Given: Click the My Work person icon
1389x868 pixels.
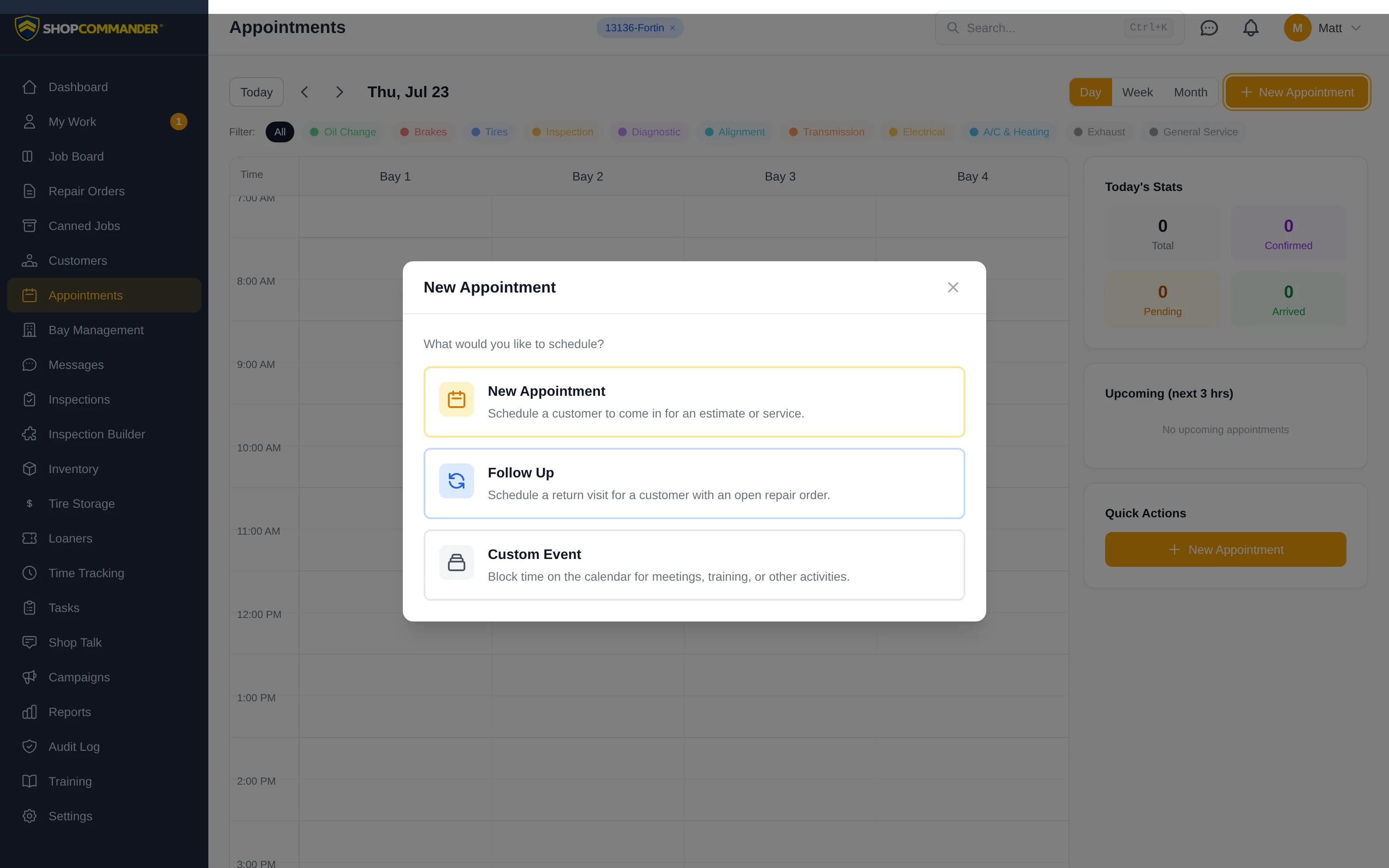Looking at the screenshot, I should (x=29, y=122).
